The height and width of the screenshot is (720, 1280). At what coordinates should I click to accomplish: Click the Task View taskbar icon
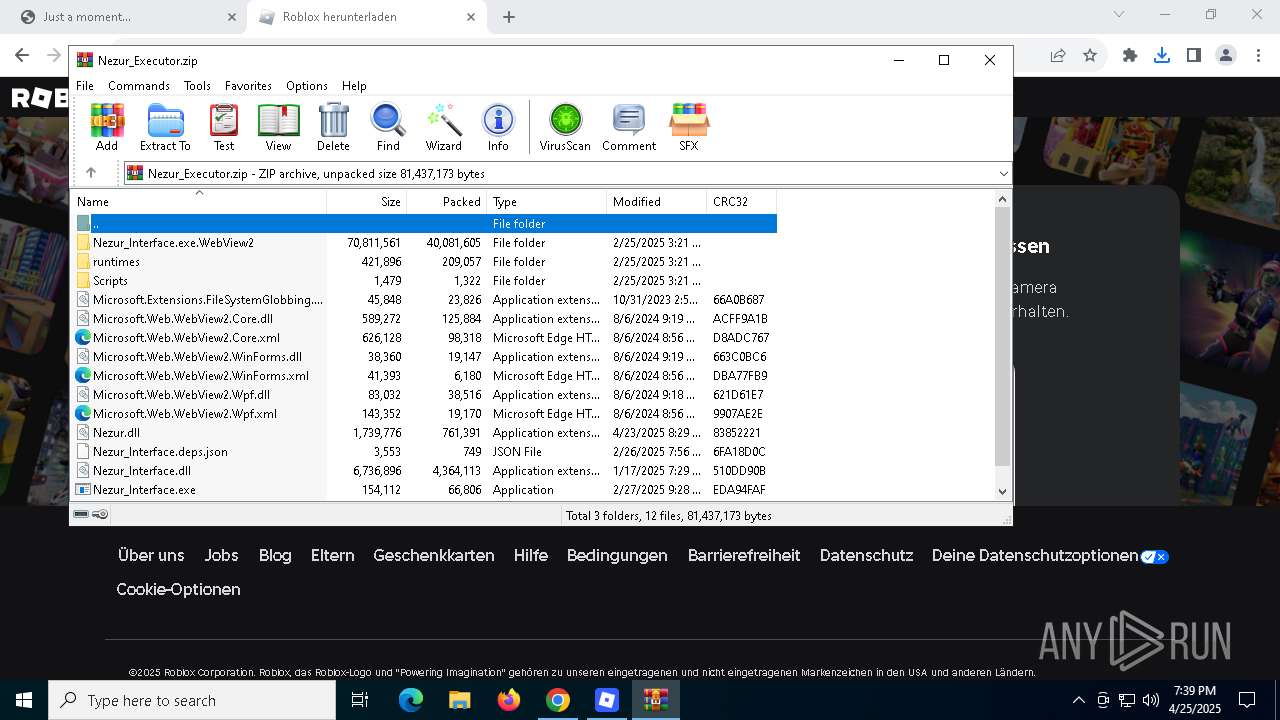click(361, 700)
